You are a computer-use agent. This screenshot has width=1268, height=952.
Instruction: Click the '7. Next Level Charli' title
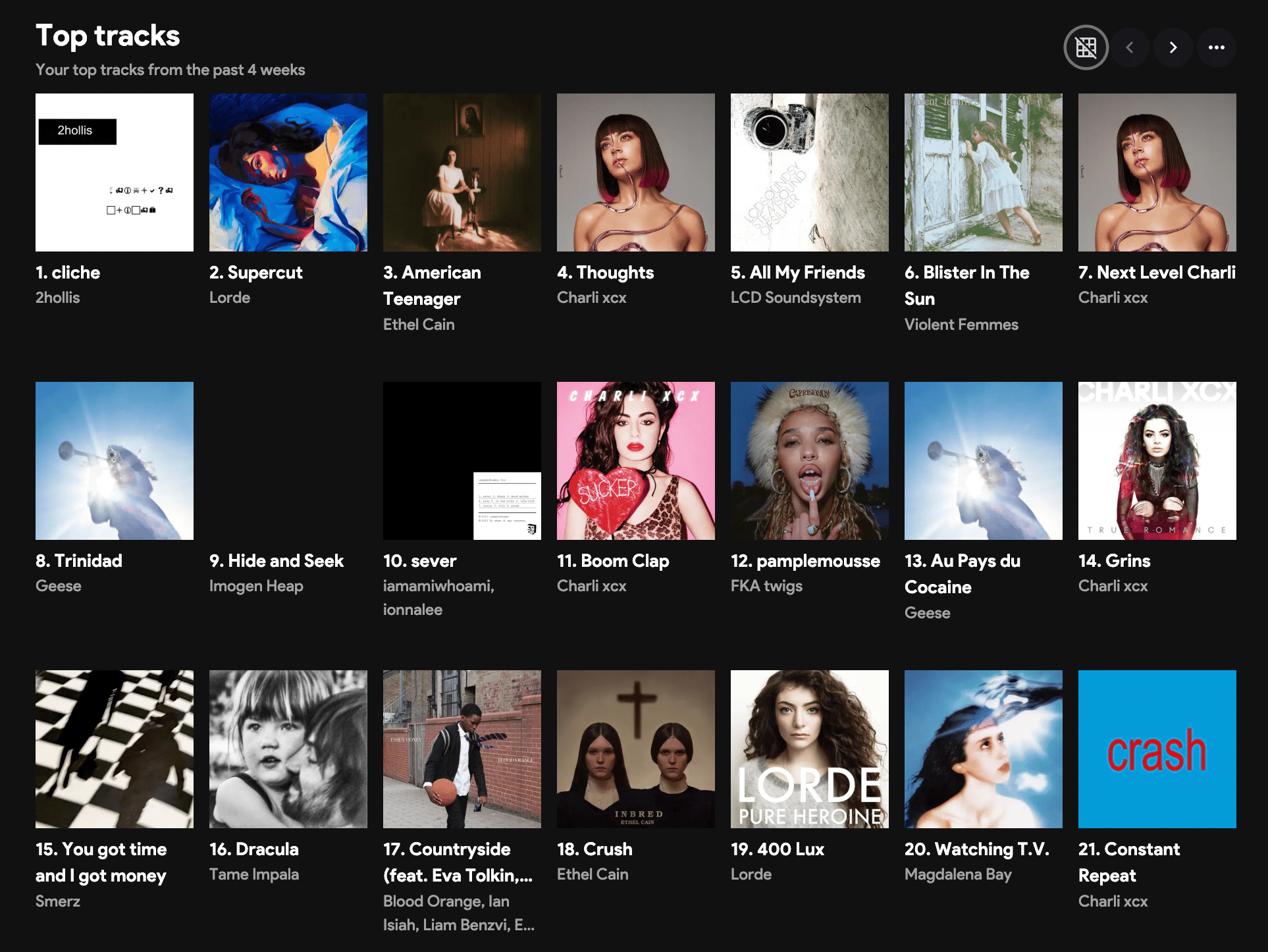pyautogui.click(x=1157, y=273)
